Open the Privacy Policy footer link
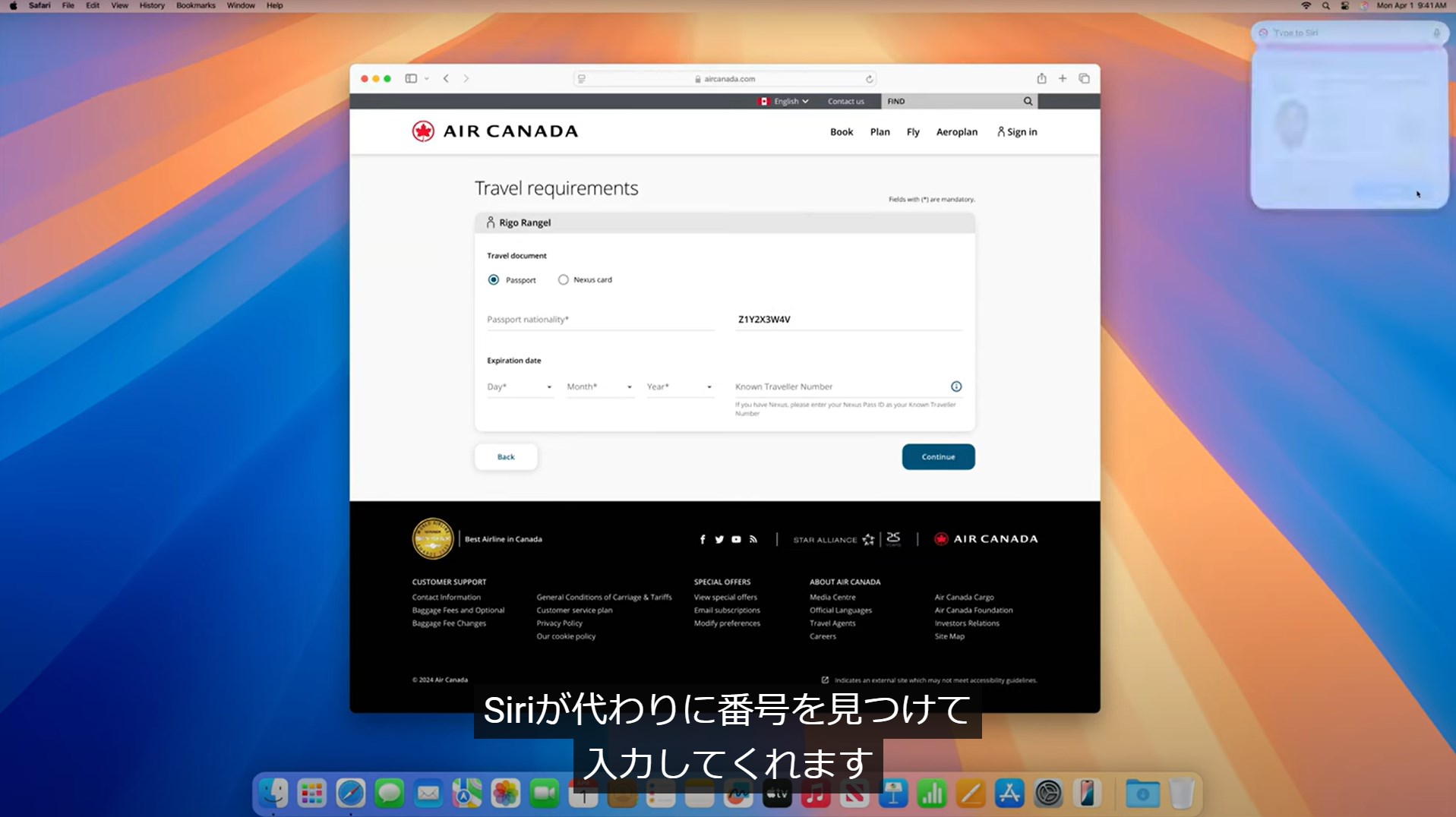The width and height of the screenshot is (1456, 817). (560, 623)
